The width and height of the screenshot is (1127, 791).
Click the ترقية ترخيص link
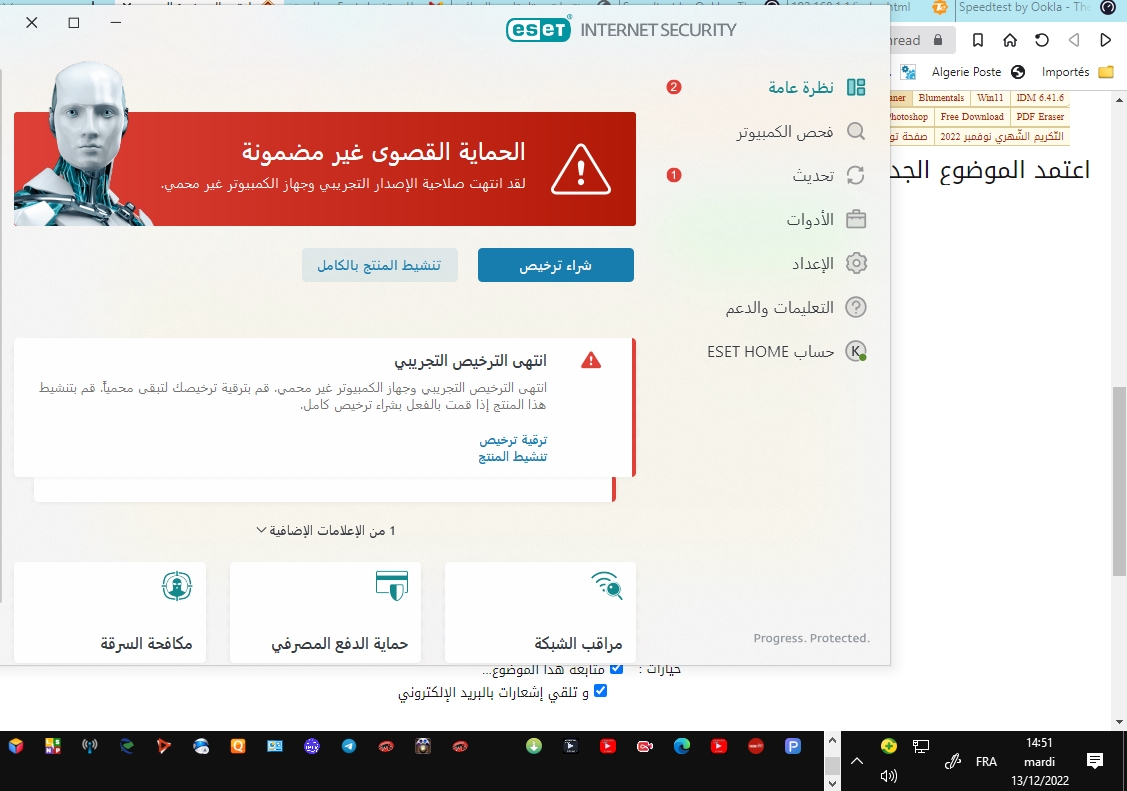tap(513, 439)
